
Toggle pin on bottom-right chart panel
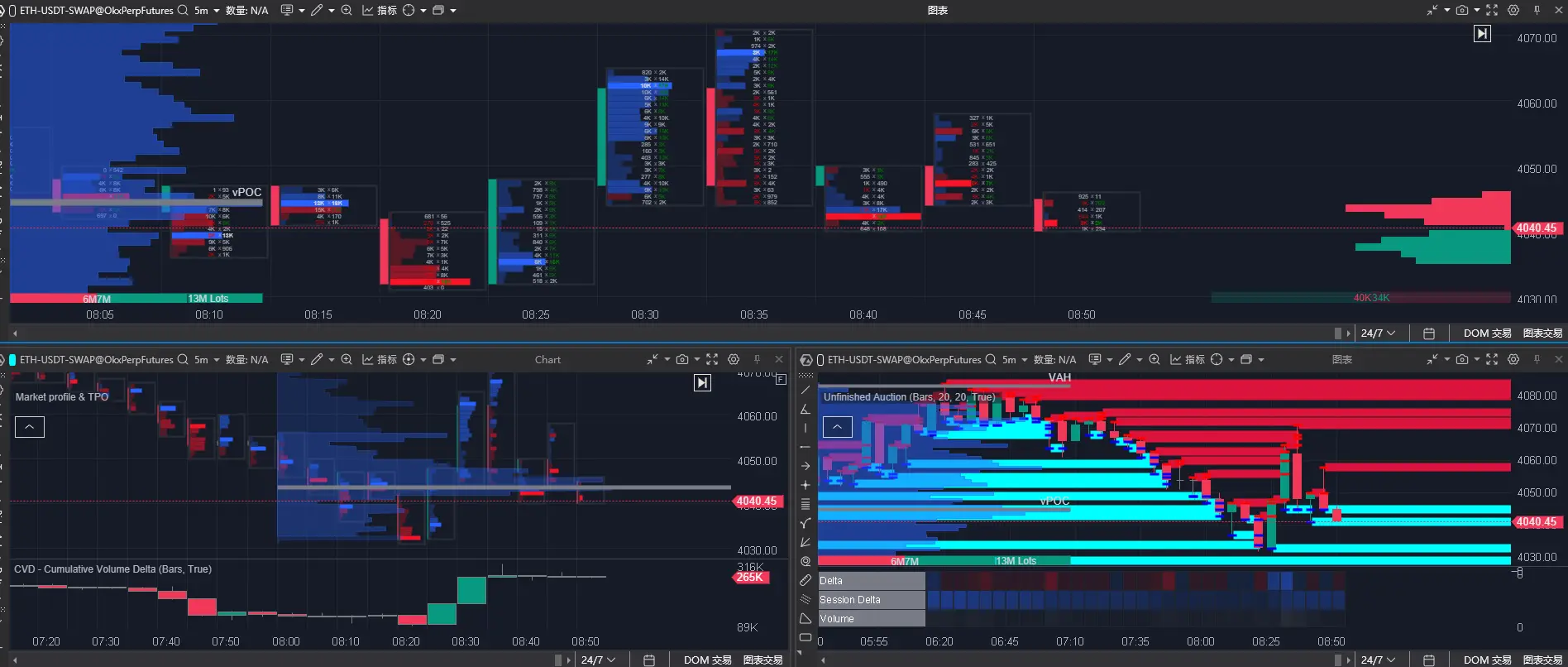coord(1537,360)
